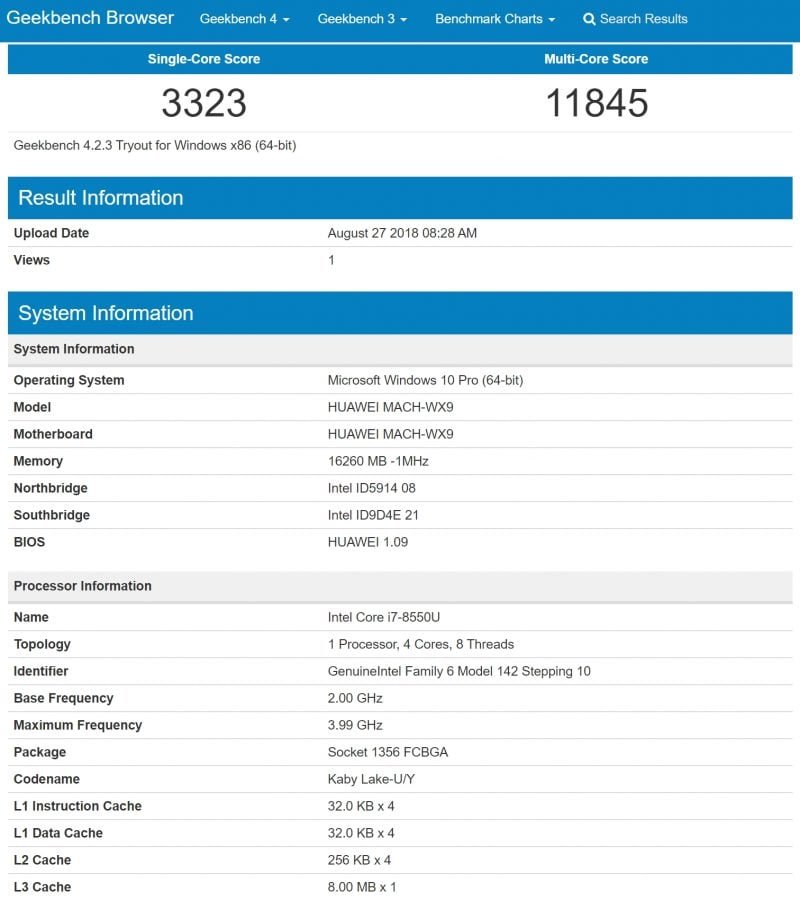The width and height of the screenshot is (800, 900).
Task: Select Microsoft Windows 10 Pro (64-bit) value
Action: (x=425, y=380)
